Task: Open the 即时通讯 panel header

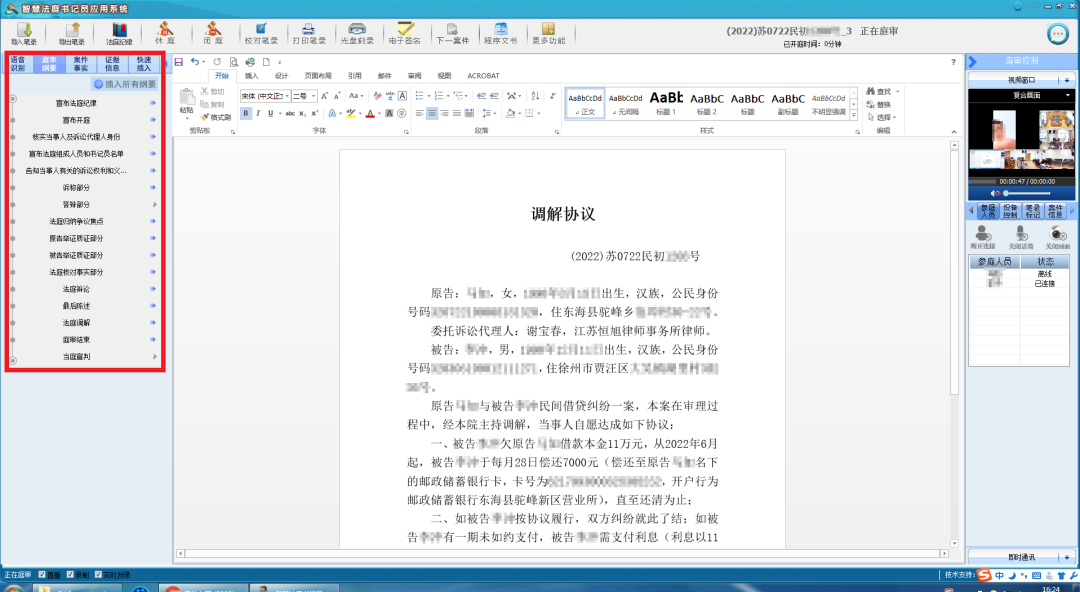Action: tap(1021, 556)
